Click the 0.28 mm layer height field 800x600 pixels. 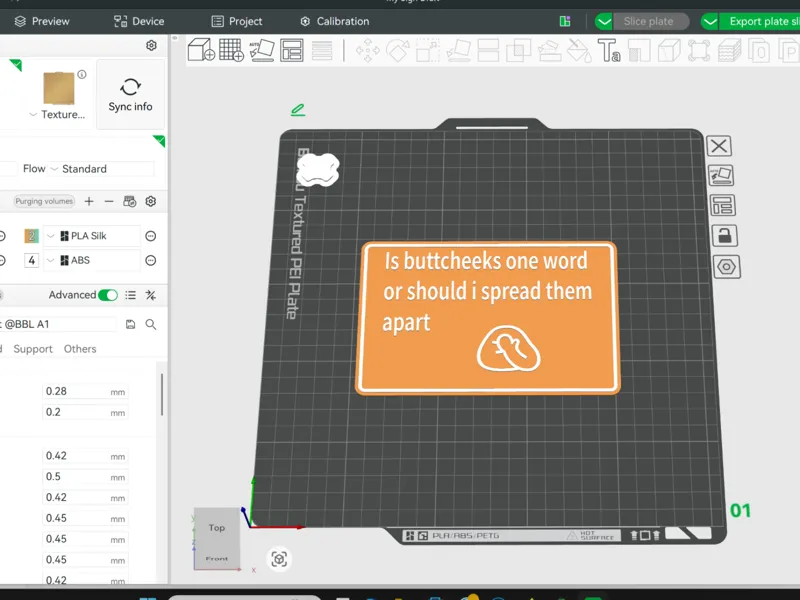(x=85, y=391)
